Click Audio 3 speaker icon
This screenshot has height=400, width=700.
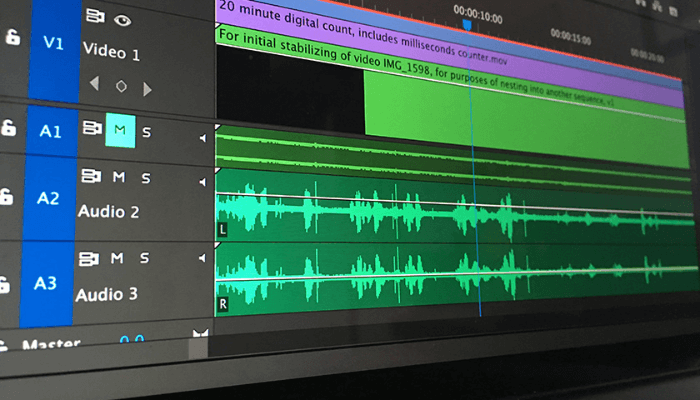202,258
